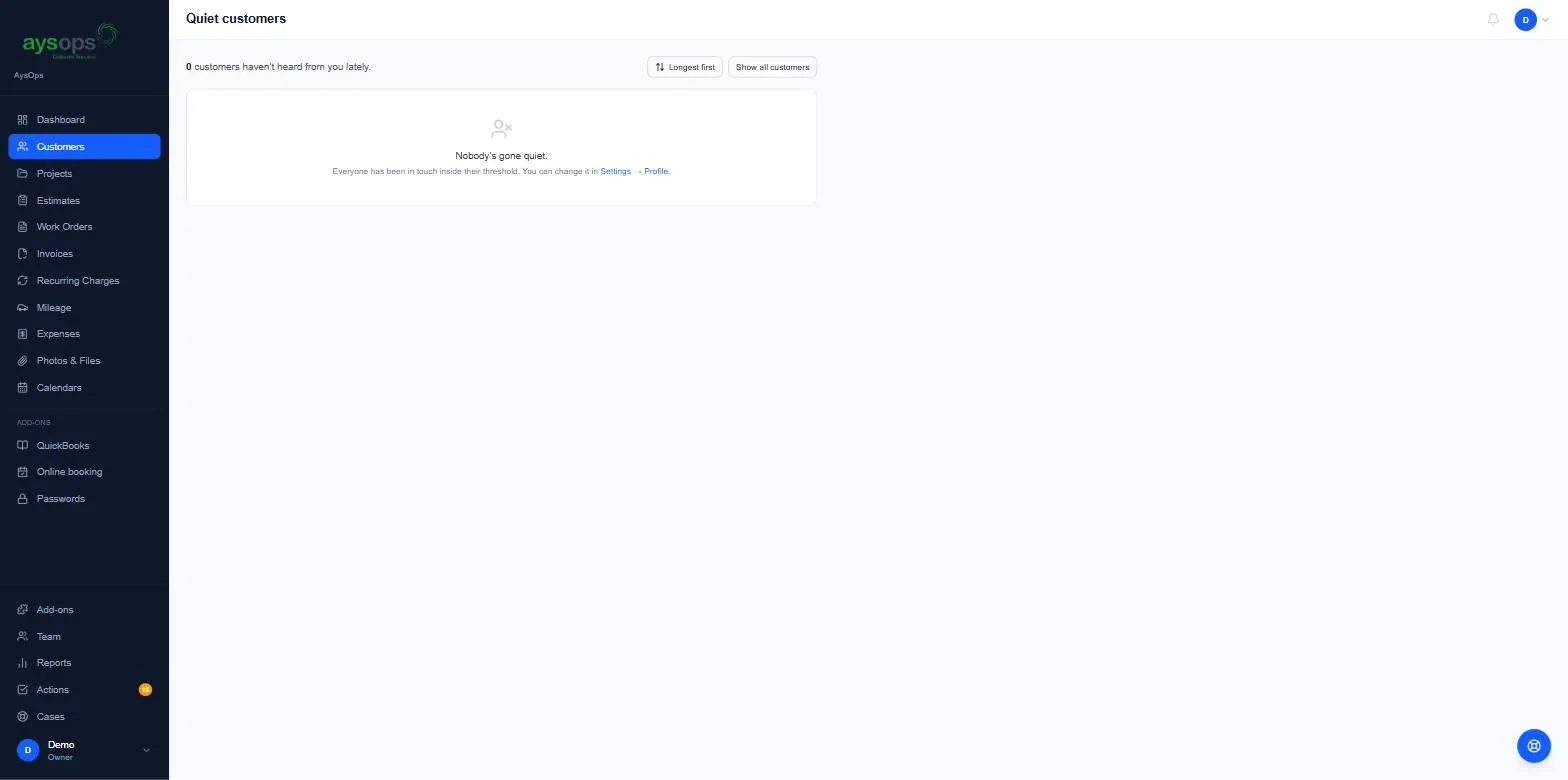The height and width of the screenshot is (780, 1568).
Task: Click the 'AysOps' company name under logo
Action: [29, 76]
